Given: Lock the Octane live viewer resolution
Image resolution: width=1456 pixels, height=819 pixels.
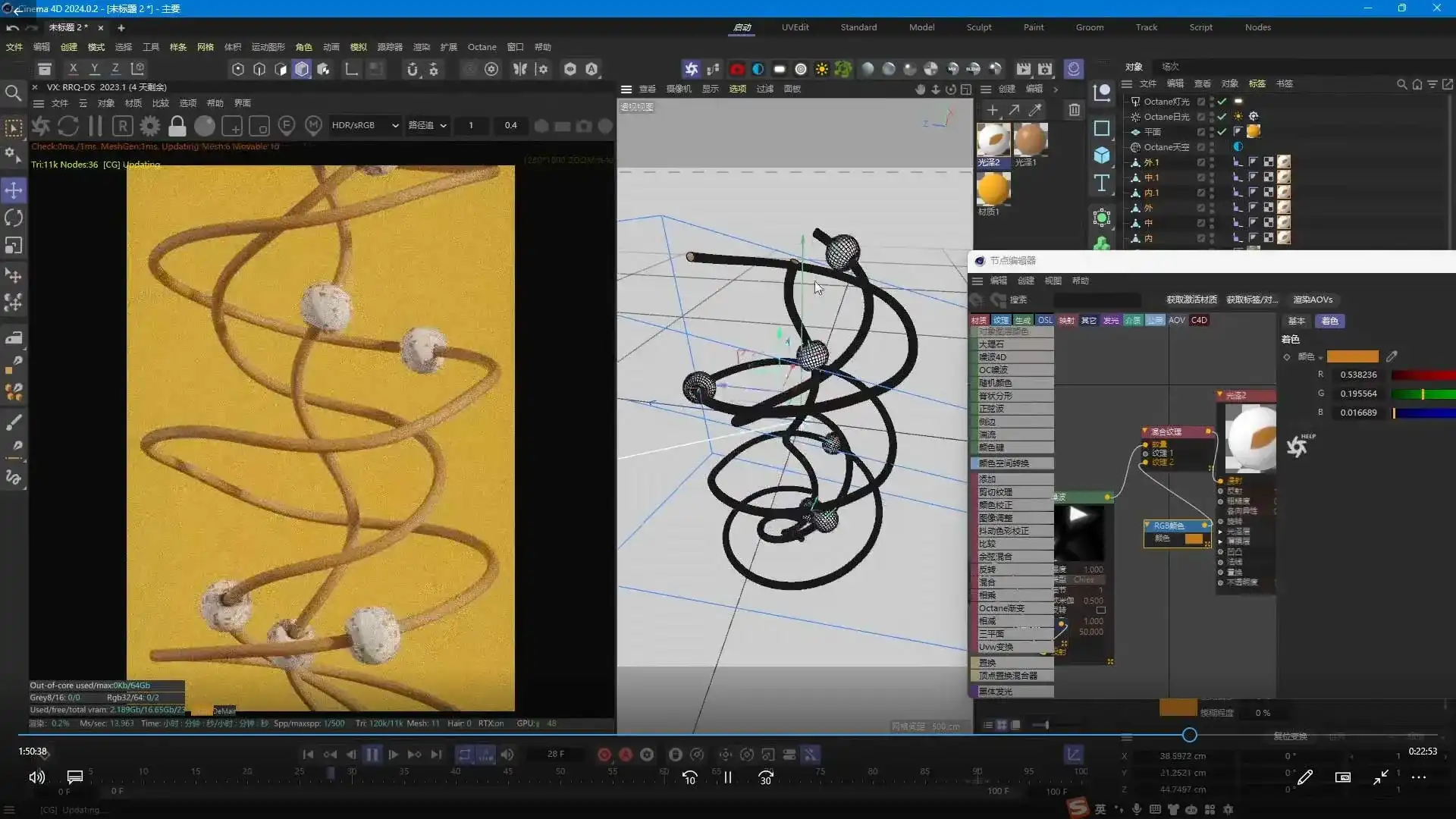Looking at the screenshot, I should pos(177,126).
